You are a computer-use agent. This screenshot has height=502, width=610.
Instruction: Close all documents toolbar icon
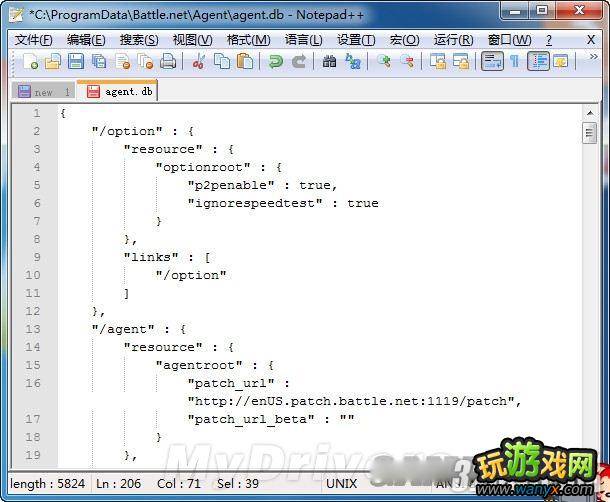[145, 61]
